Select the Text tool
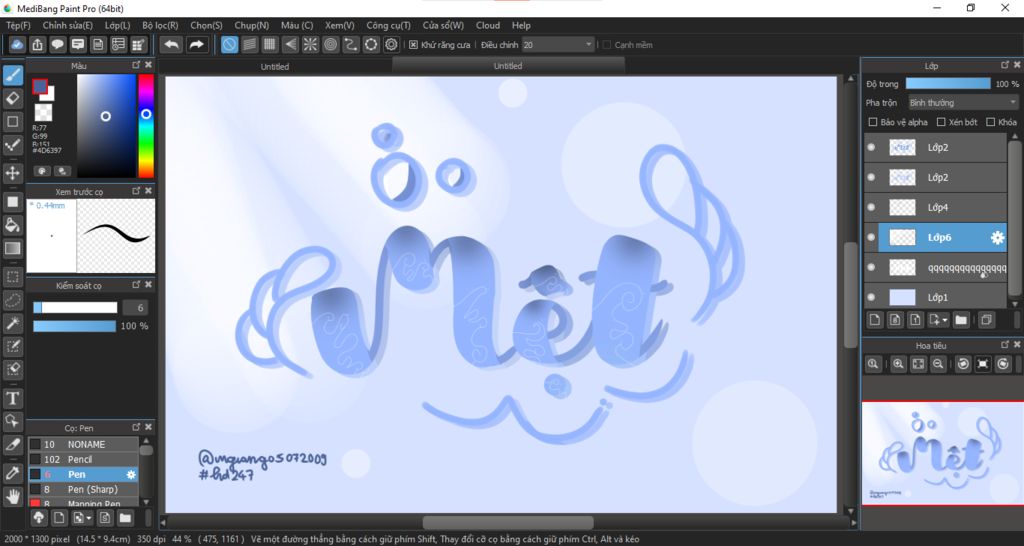 coord(12,398)
